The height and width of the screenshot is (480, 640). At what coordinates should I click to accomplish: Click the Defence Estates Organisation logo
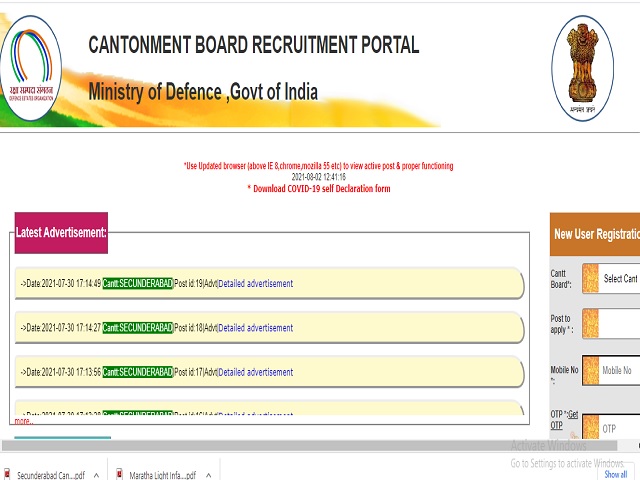tap(31, 68)
